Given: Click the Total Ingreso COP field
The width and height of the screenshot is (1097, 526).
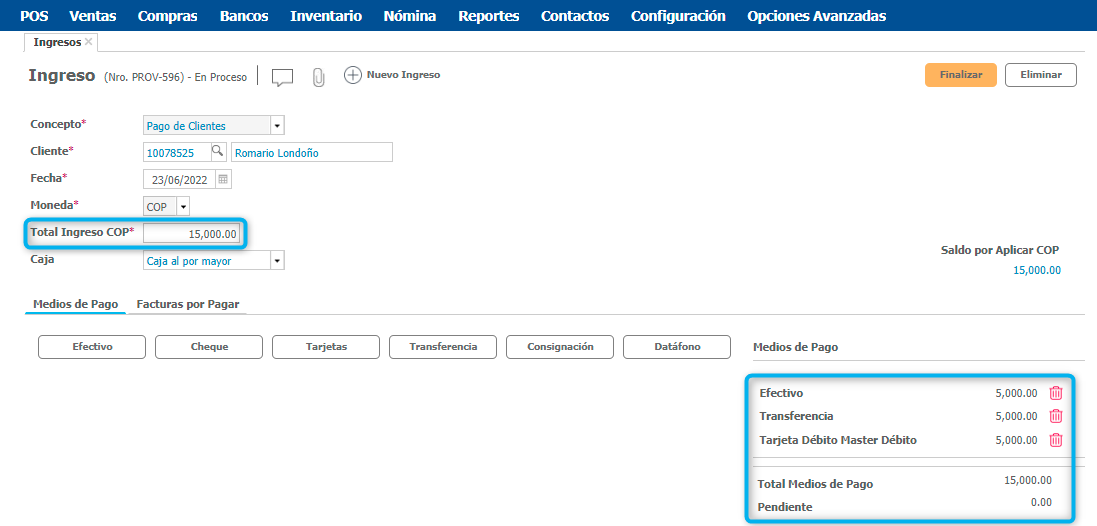Looking at the screenshot, I should [192, 234].
